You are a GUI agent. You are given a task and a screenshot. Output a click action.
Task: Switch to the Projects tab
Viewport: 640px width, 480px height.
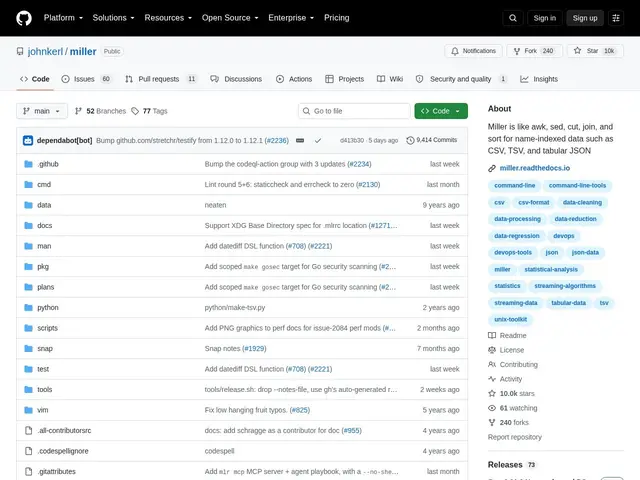pos(344,79)
